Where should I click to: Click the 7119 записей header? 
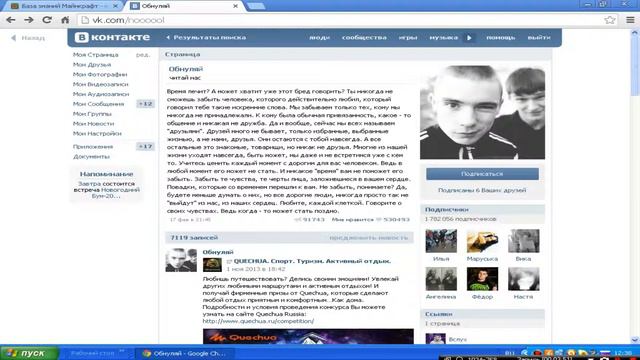point(194,238)
